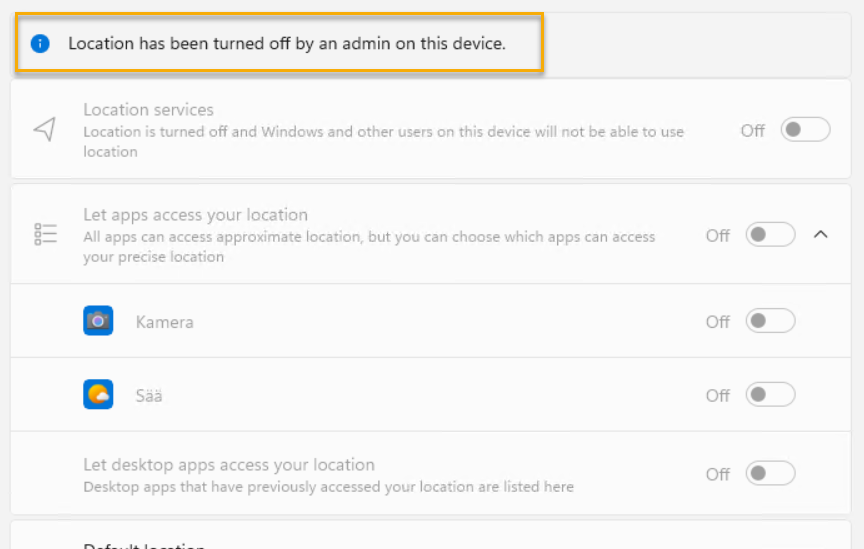Select the Let desktop apps access your location heading
This screenshot has height=549, width=864.
pyautogui.click(x=229, y=465)
